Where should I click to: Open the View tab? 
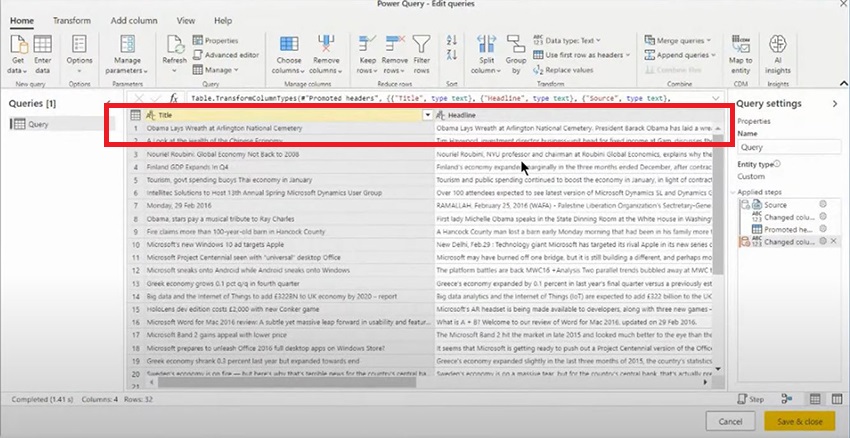click(x=185, y=21)
